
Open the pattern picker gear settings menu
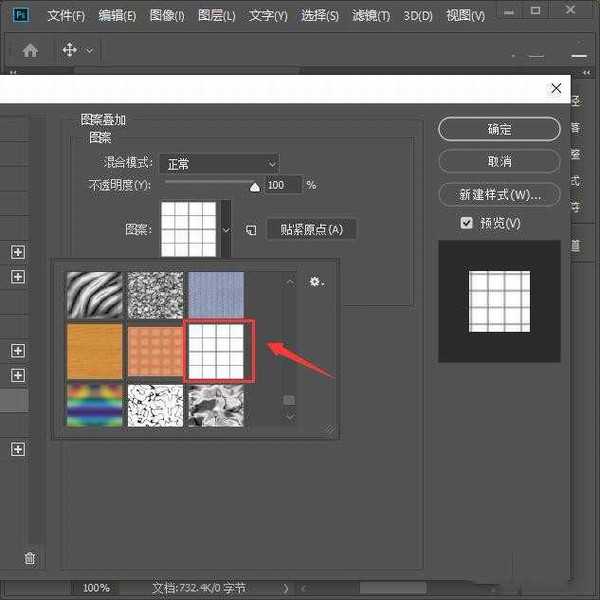click(x=316, y=283)
